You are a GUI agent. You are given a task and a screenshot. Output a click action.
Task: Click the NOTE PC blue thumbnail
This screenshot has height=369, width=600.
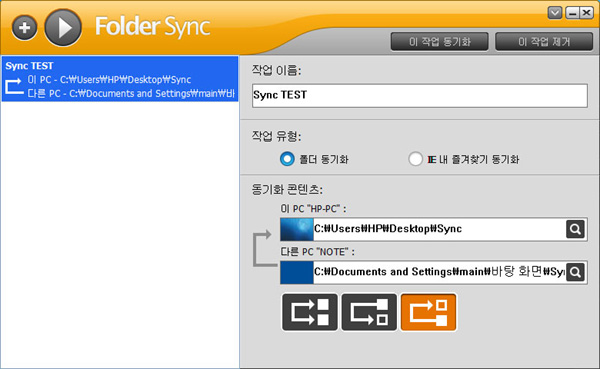297,272
